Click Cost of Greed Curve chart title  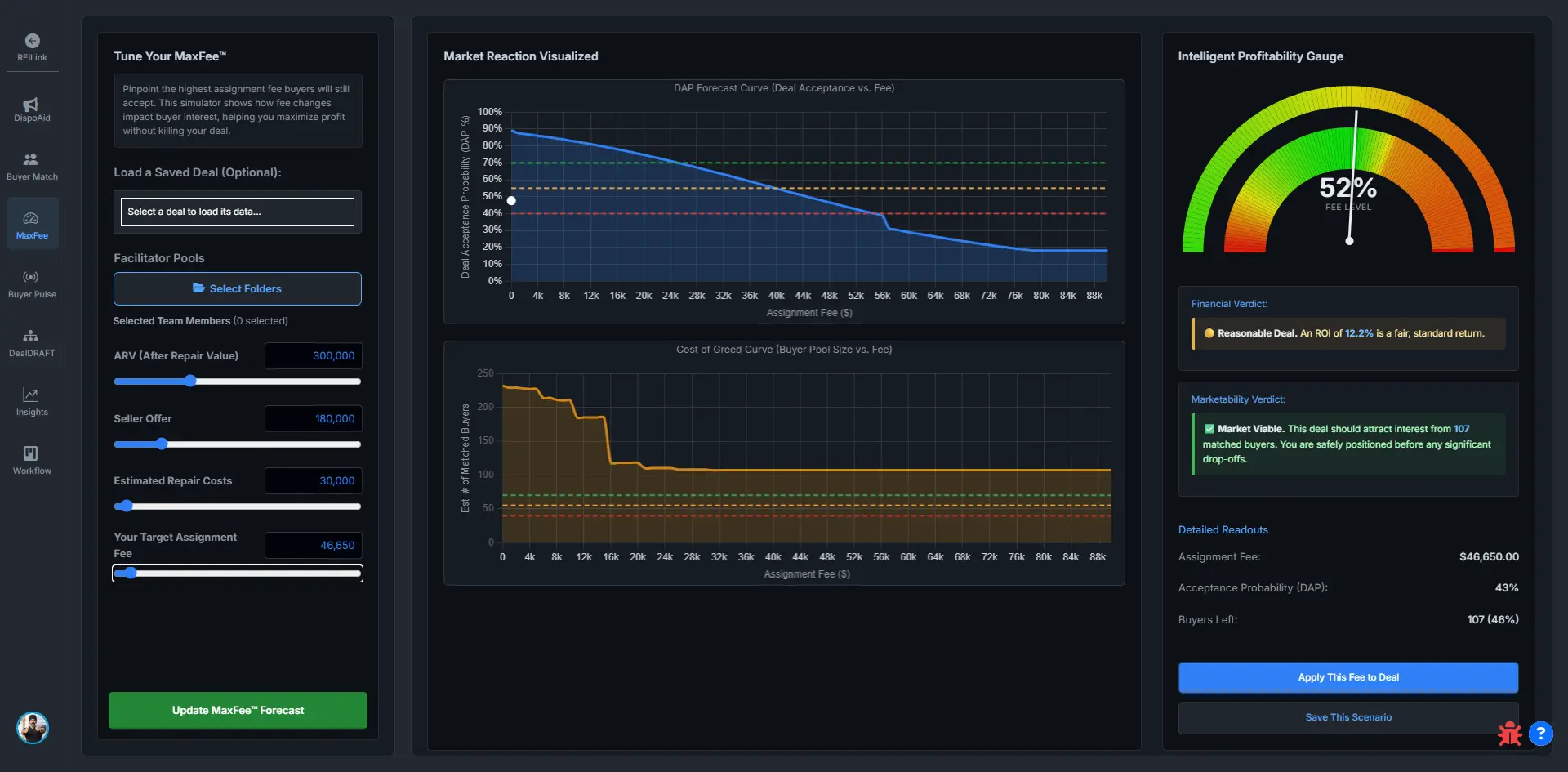point(784,350)
